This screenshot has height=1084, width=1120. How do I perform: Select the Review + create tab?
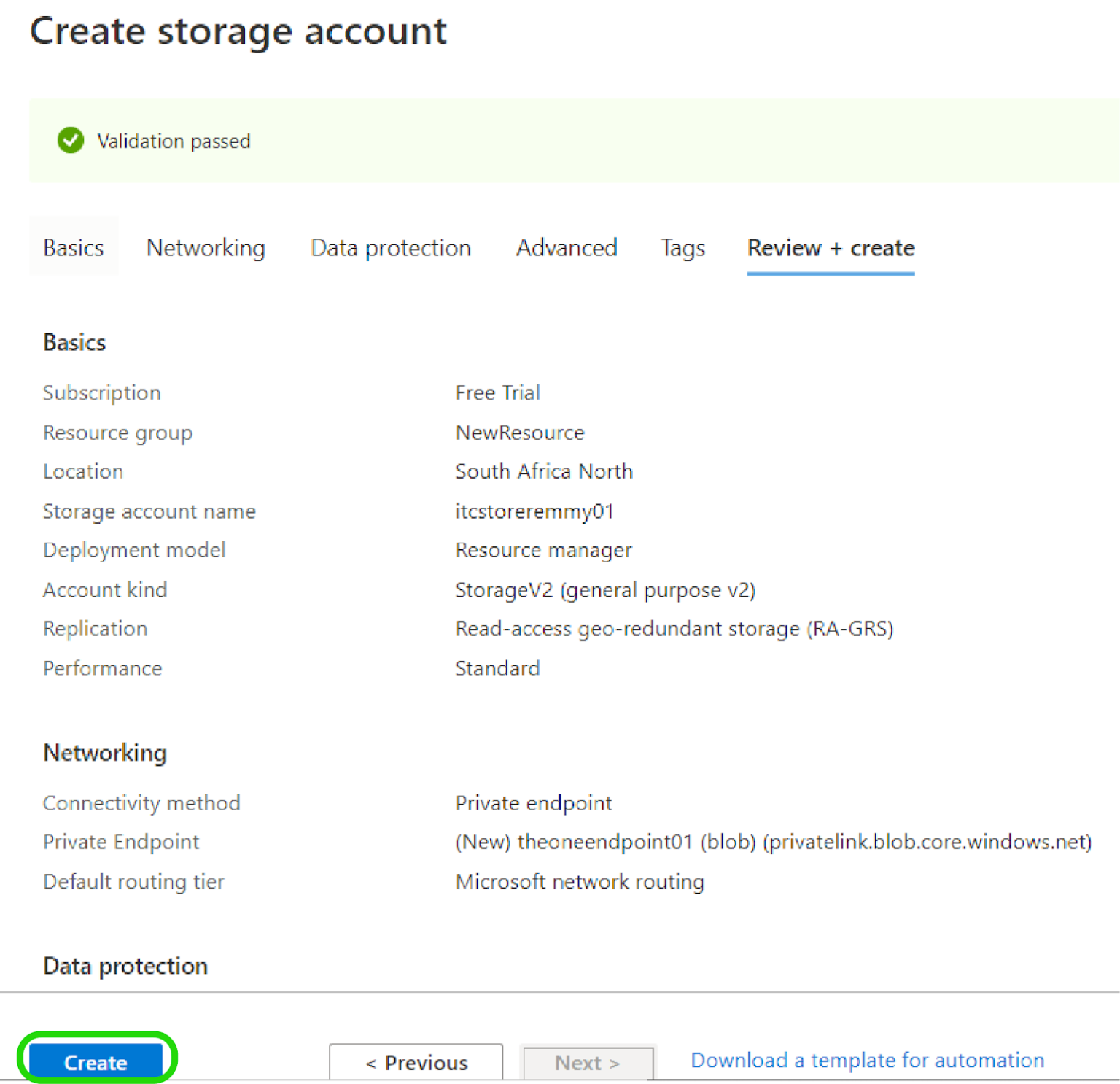point(831,248)
